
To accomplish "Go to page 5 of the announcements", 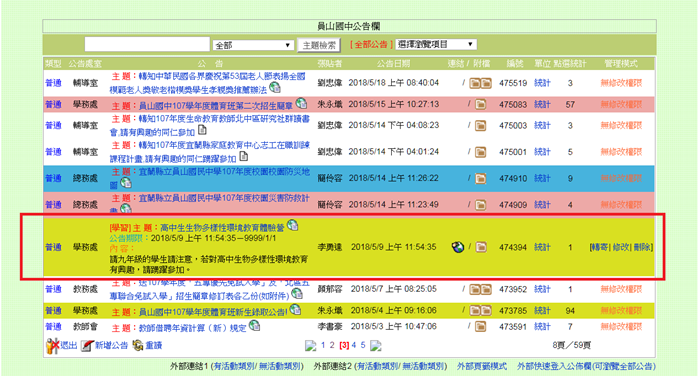I will coord(363,345).
